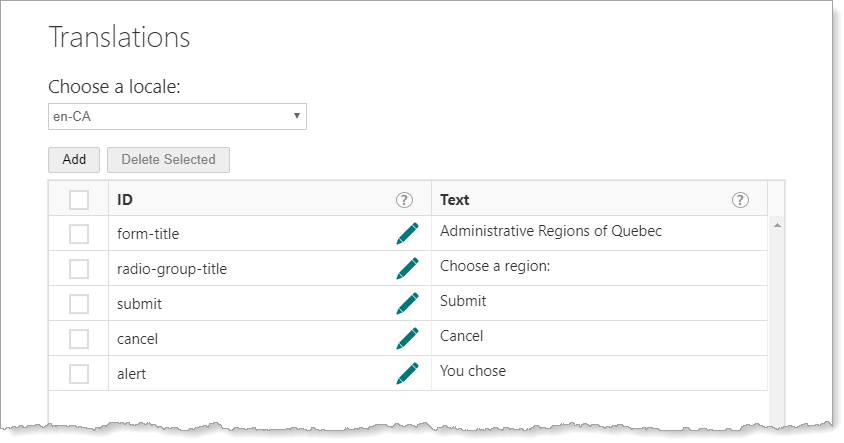Edit the submit row using its pencil
Screen dimensions: 844x443
coord(407,303)
